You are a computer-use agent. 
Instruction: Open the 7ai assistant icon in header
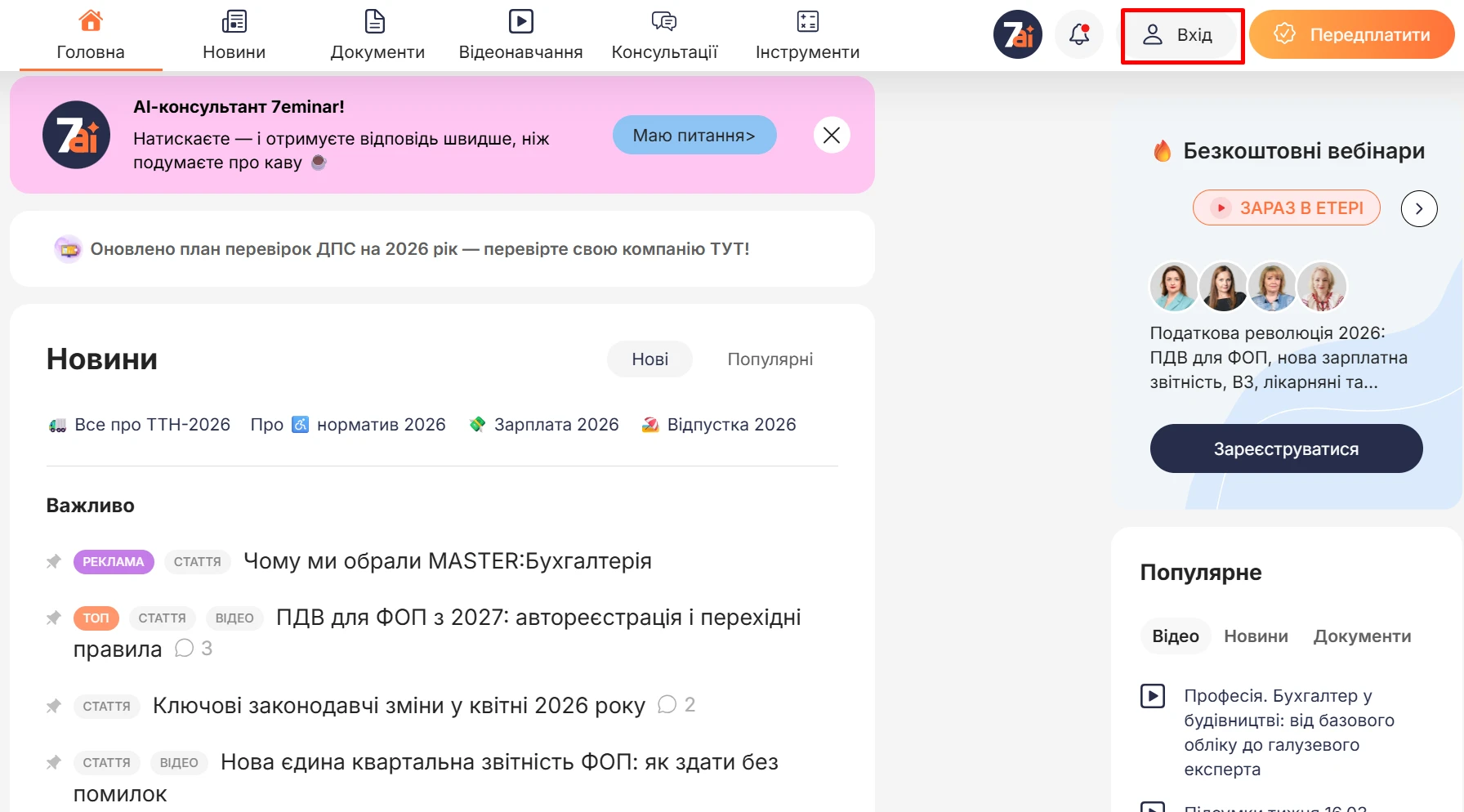point(1017,34)
